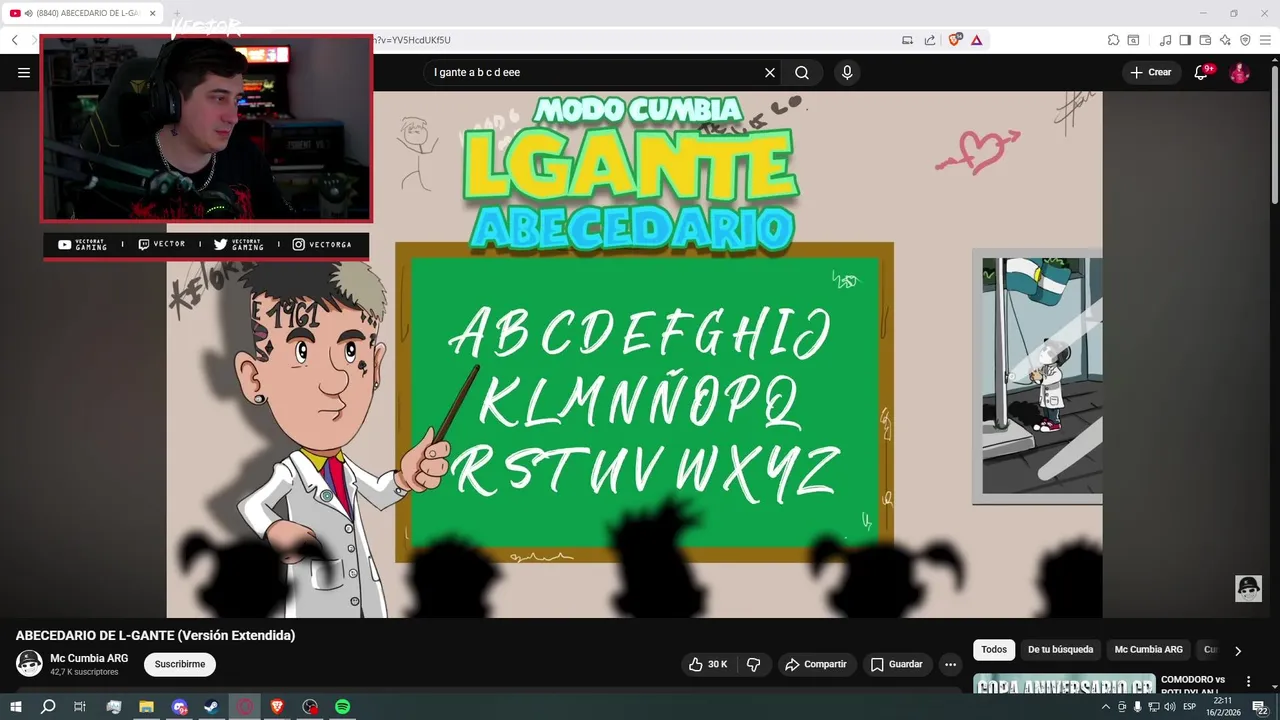Select the Mc Cumbia ARG chip
The height and width of the screenshot is (720, 1280).
(1148, 650)
